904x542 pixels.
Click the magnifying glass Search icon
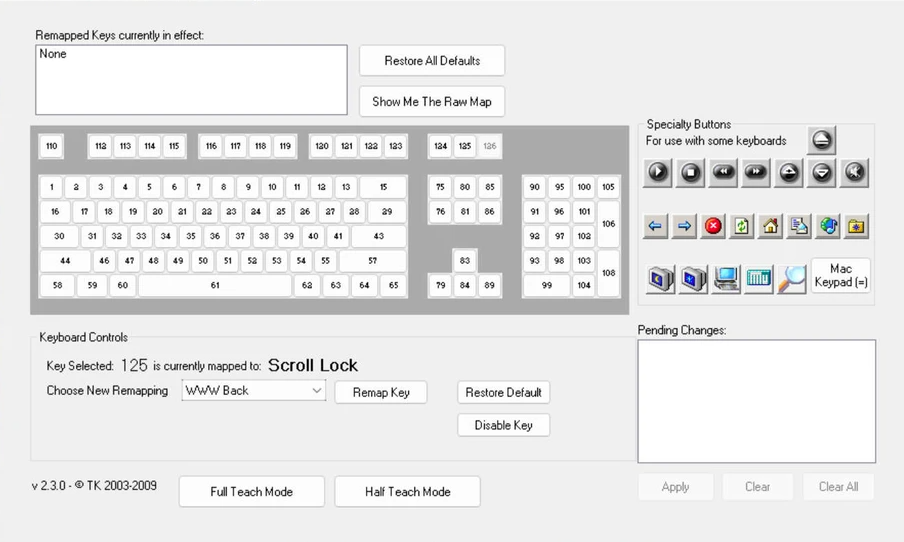pos(791,278)
